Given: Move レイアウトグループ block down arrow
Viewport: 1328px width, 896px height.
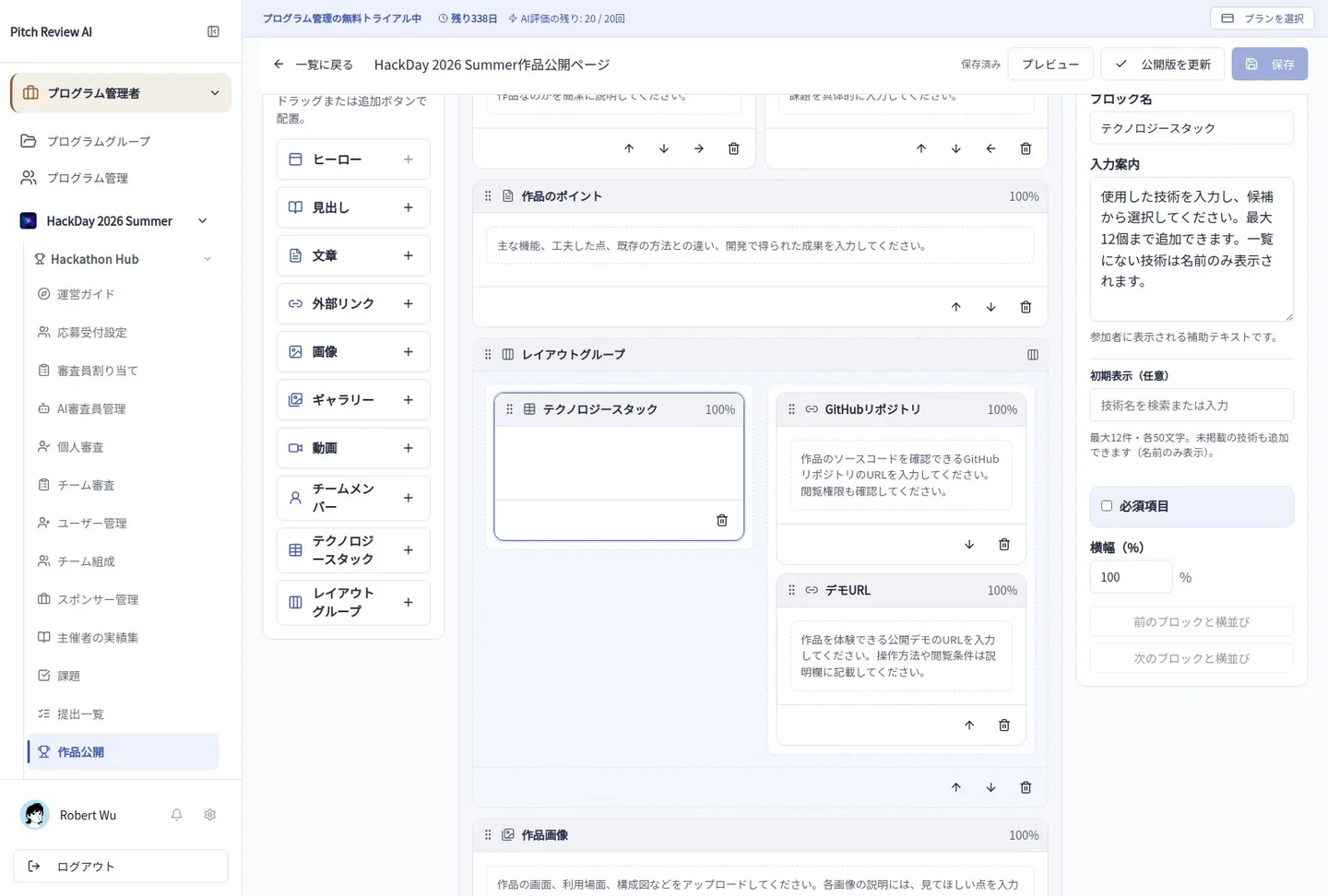Looking at the screenshot, I should [990, 788].
